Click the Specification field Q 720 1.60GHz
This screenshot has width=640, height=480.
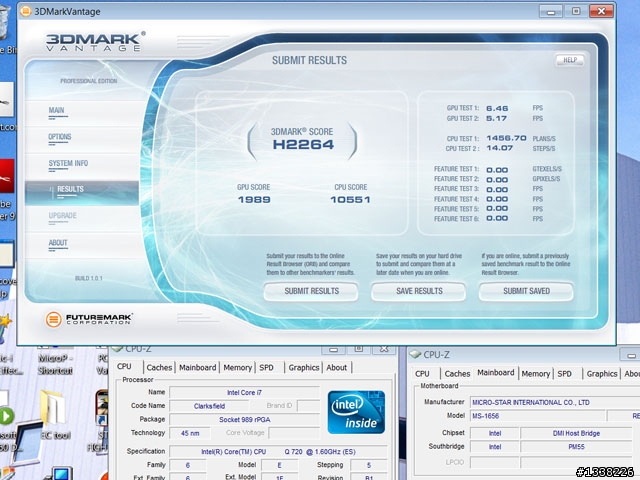[278, 451]
